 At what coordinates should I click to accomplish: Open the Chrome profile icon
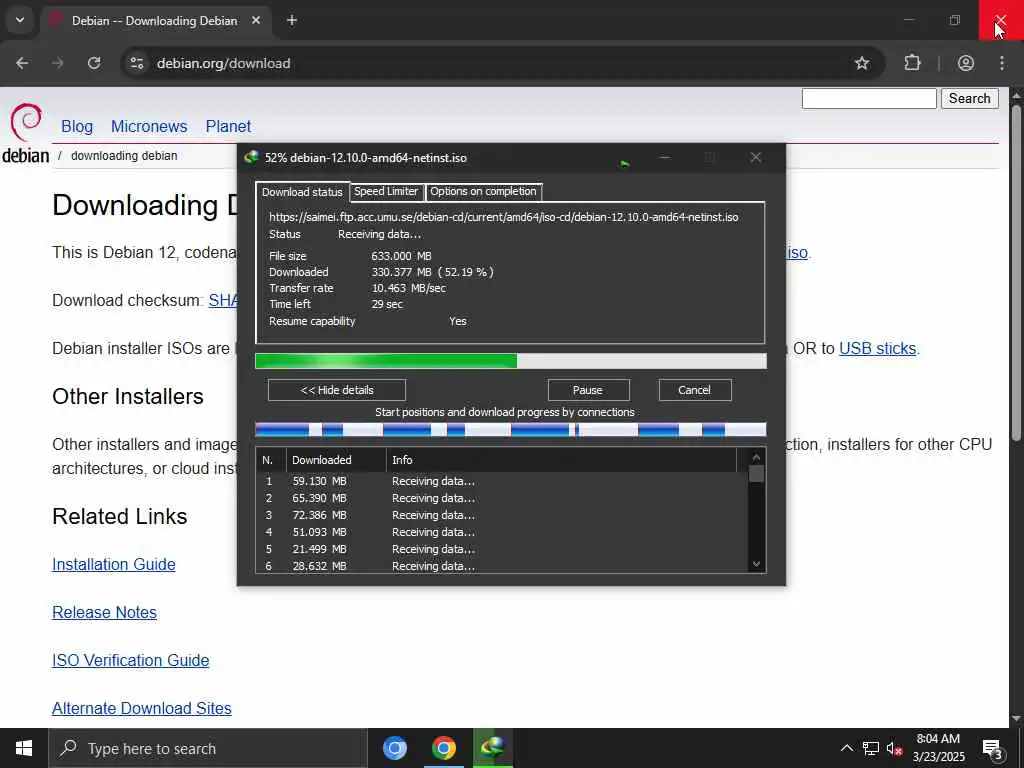pyautogui.click(x=966, y=63)
